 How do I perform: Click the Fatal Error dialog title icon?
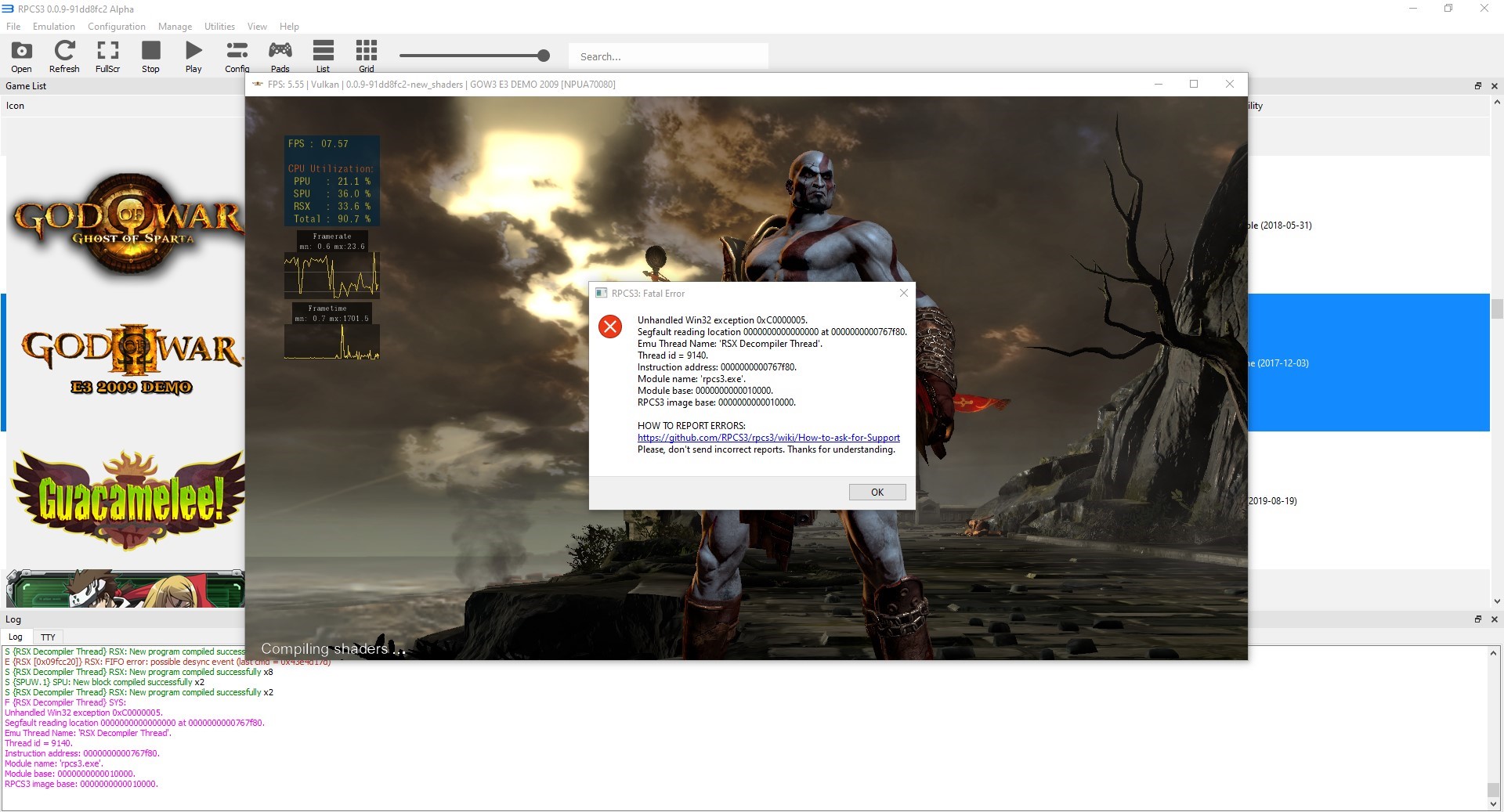tap(601, 293)
